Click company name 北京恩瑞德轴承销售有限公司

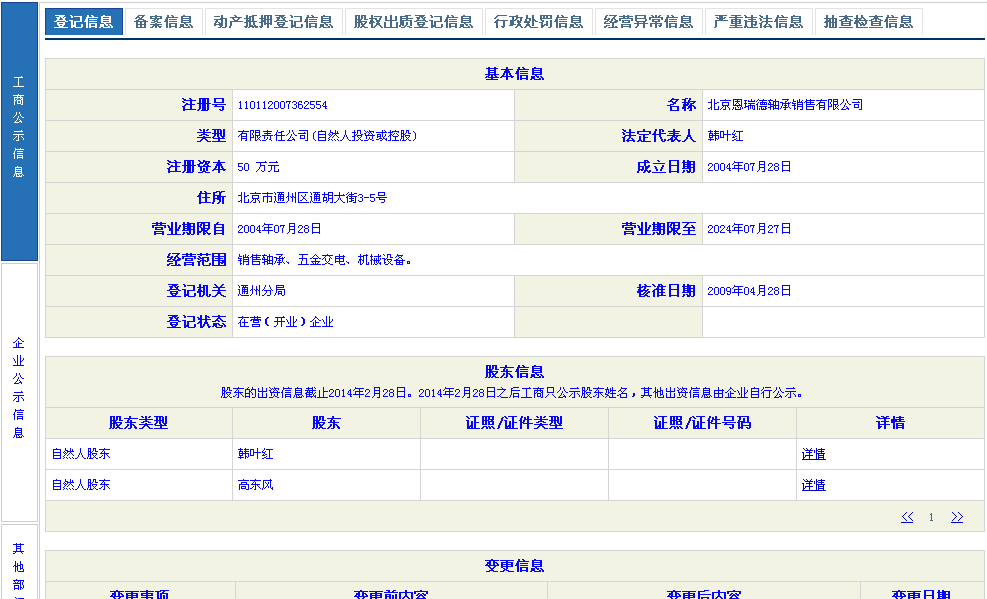(785, 105)
